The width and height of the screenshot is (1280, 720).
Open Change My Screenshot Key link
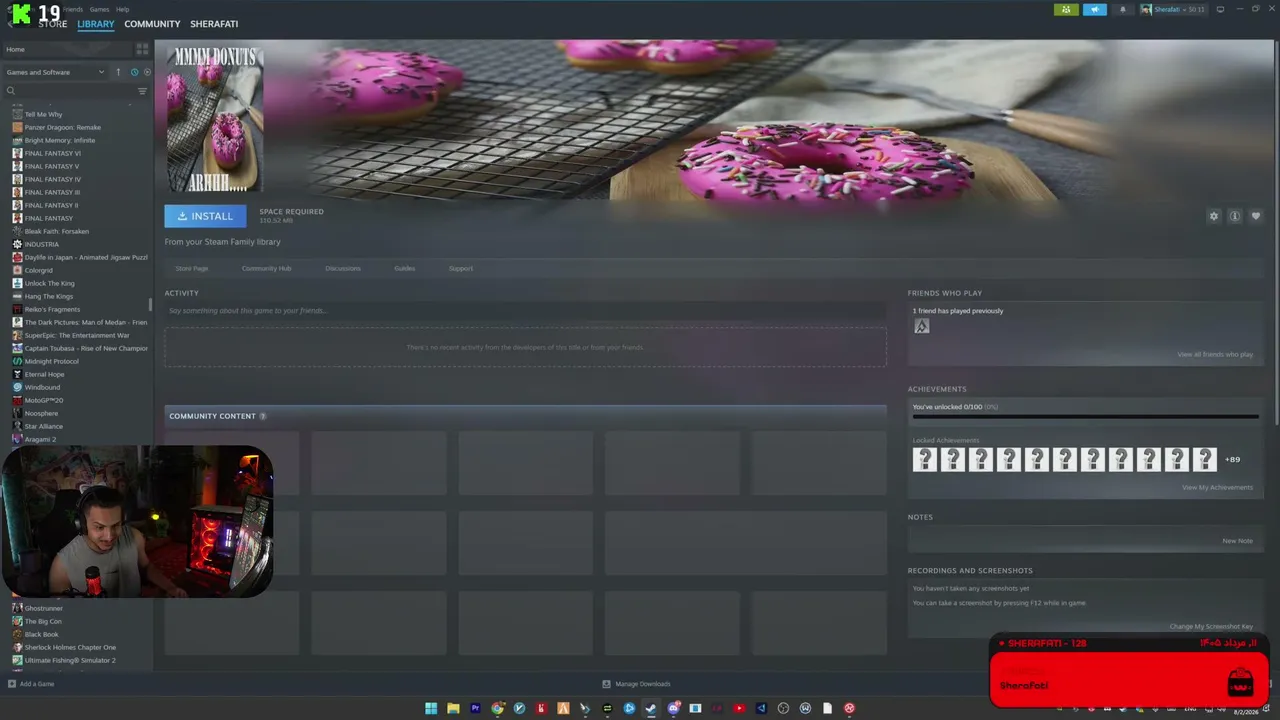pyautogui.click(x=1211, y=626)
